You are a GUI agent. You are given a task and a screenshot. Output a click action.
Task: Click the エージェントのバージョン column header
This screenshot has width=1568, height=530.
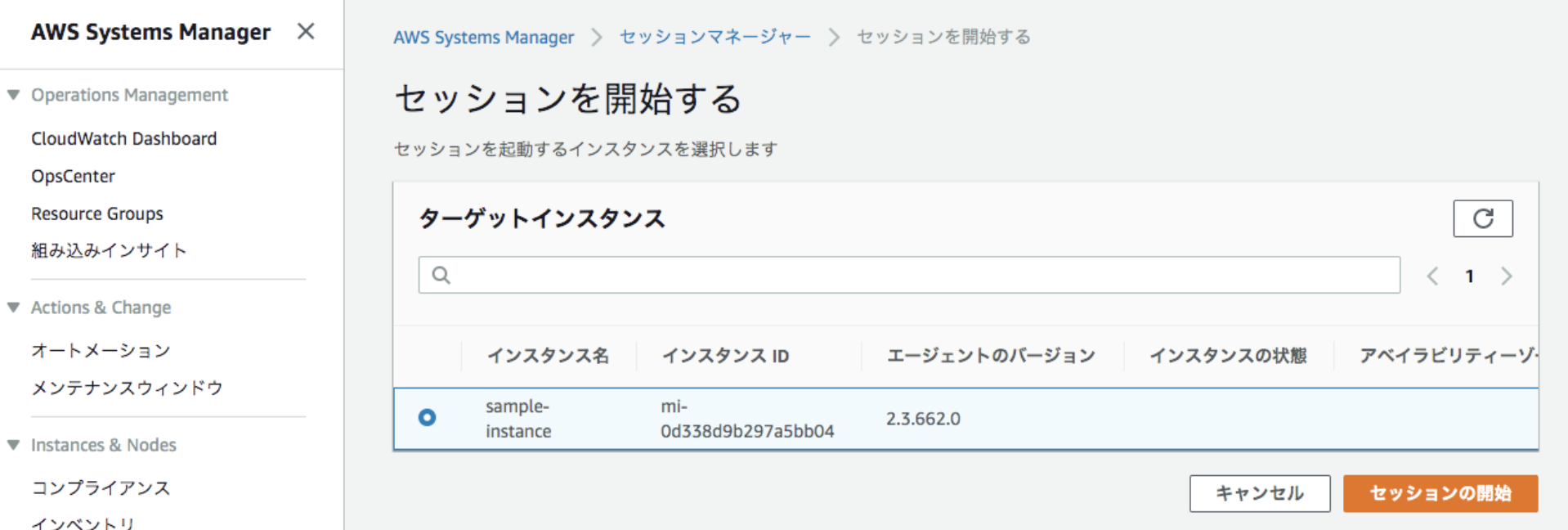[991, 356]
